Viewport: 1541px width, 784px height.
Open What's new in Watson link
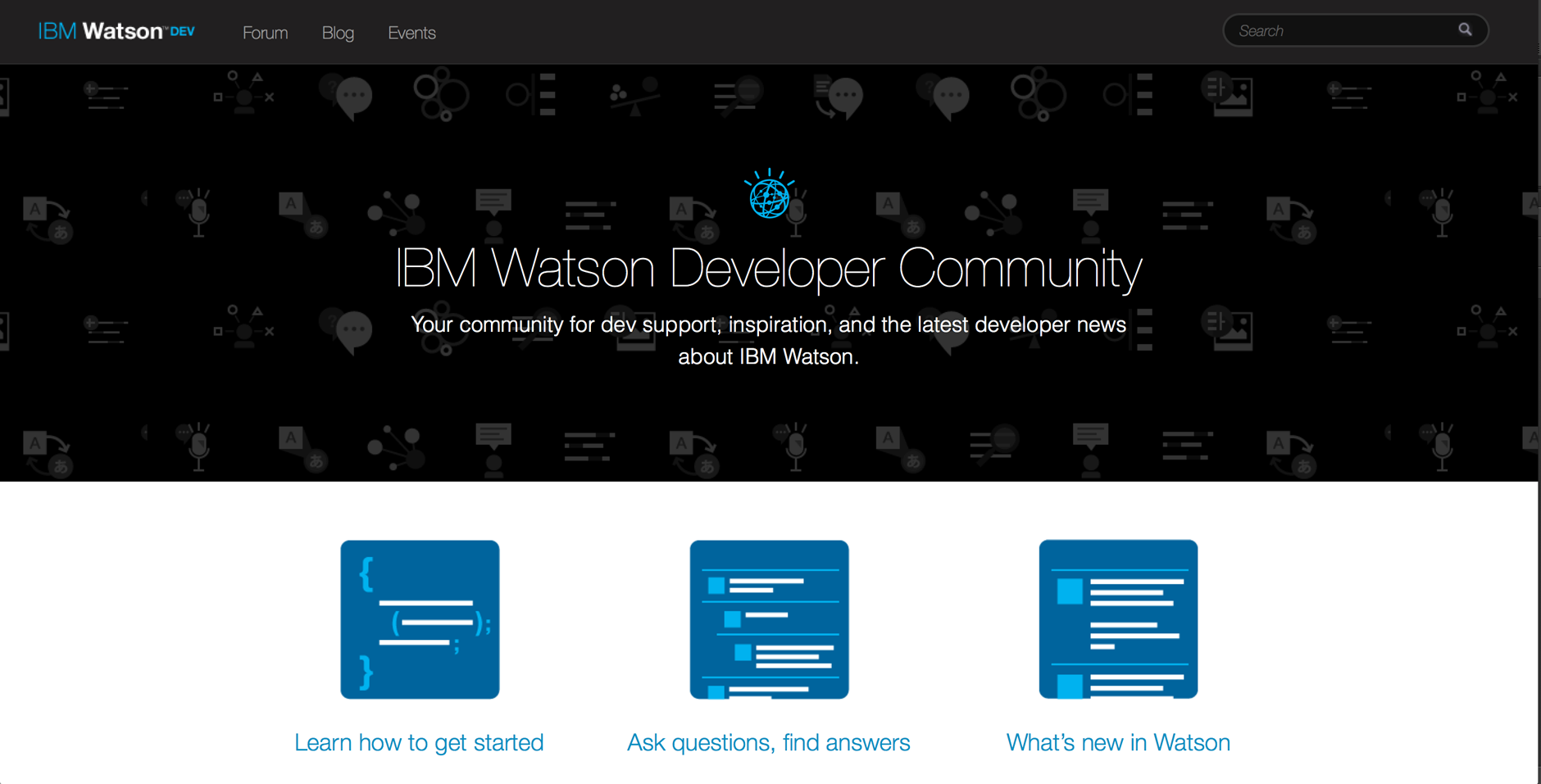(1118, 742)
